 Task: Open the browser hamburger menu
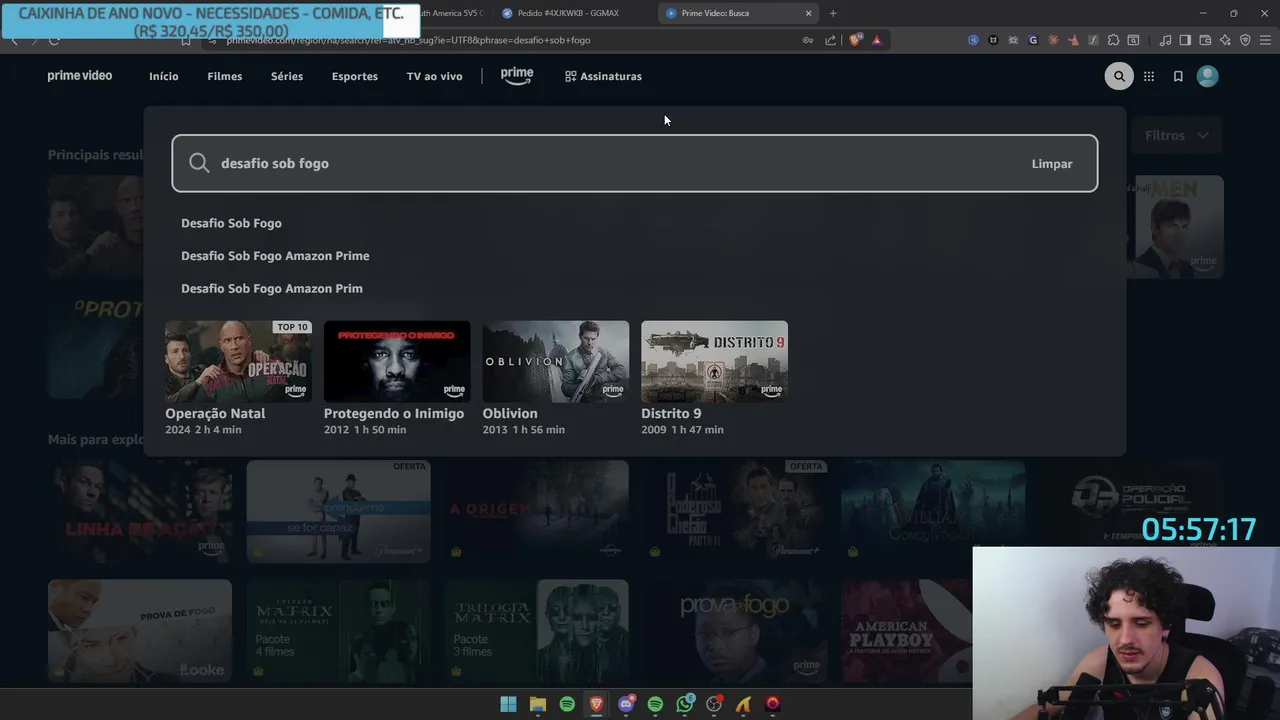(1265, 40)
